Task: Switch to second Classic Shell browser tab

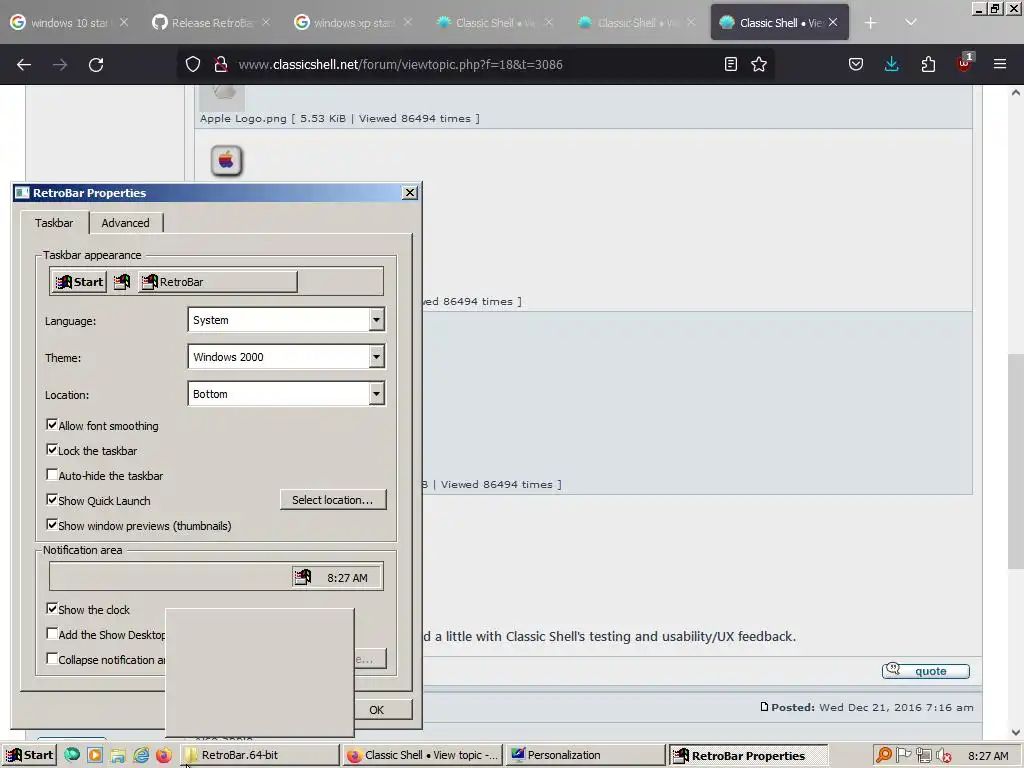Action: coord(637,23)
